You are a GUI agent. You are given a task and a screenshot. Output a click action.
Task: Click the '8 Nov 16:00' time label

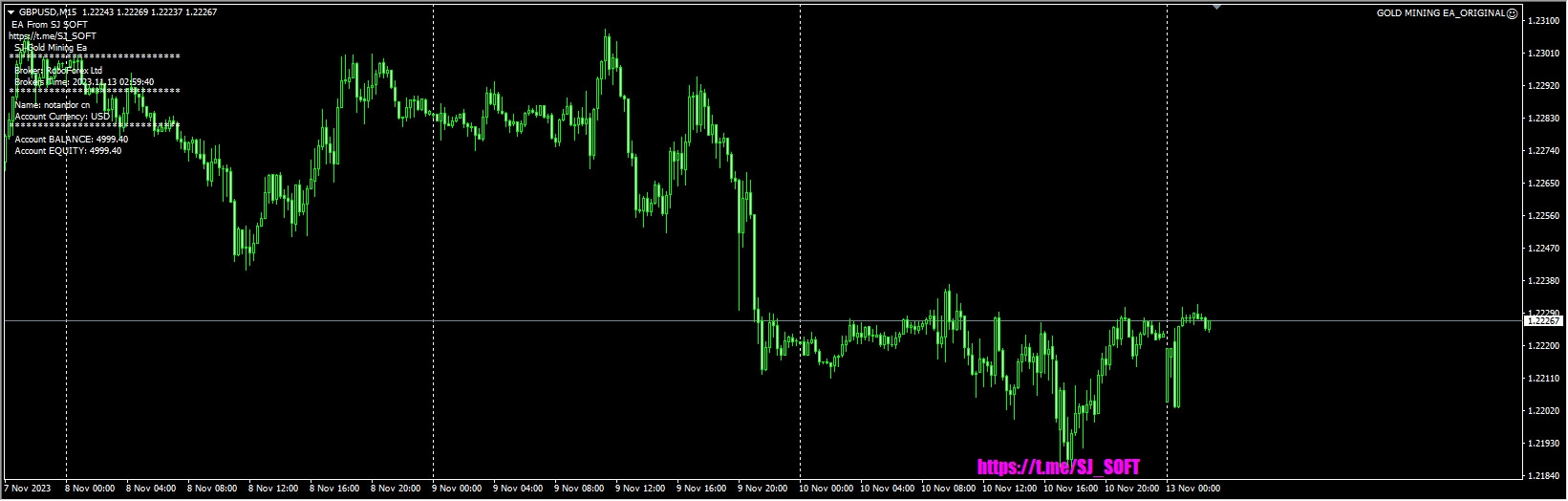[334, 489]
